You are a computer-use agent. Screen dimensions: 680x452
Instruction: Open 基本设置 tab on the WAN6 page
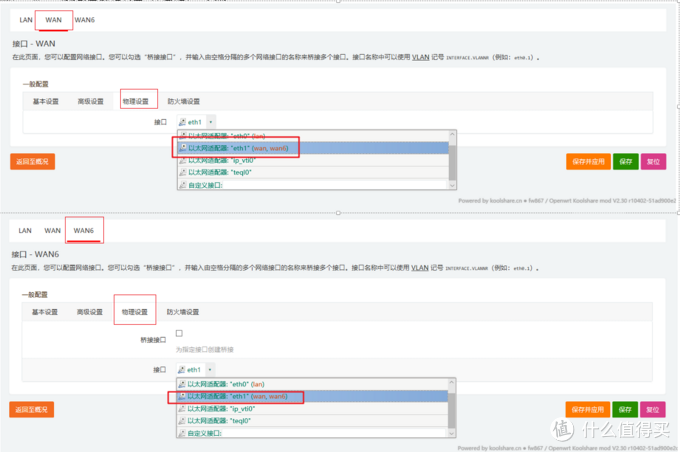[x=45, y=312]
